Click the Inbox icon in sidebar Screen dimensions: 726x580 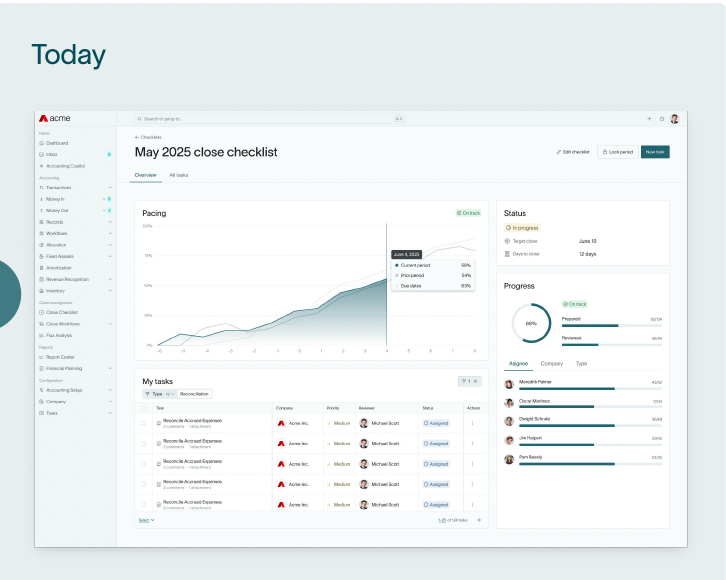pos(41,154)
